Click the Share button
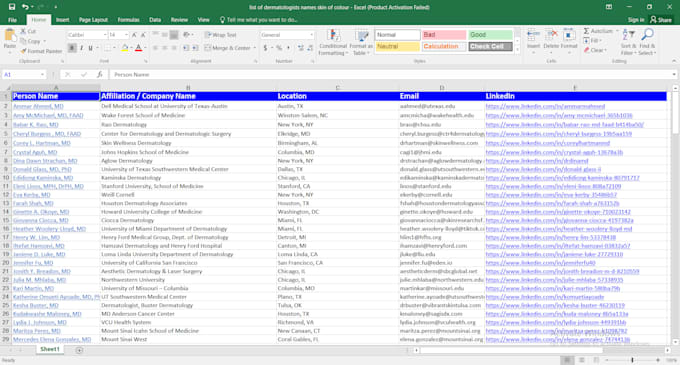The image size is (680, 365). click(661, 20)
